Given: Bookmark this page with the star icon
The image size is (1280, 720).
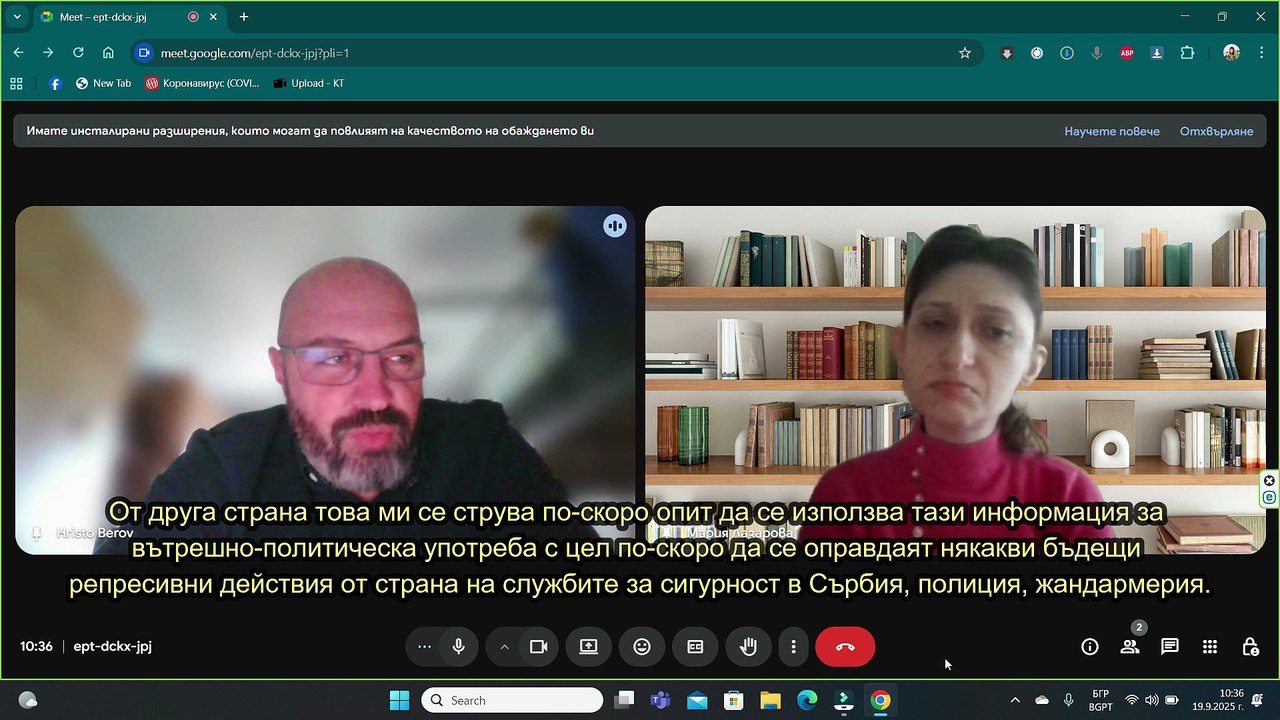Looking at the screenshot, I should (x=965, y=53).
